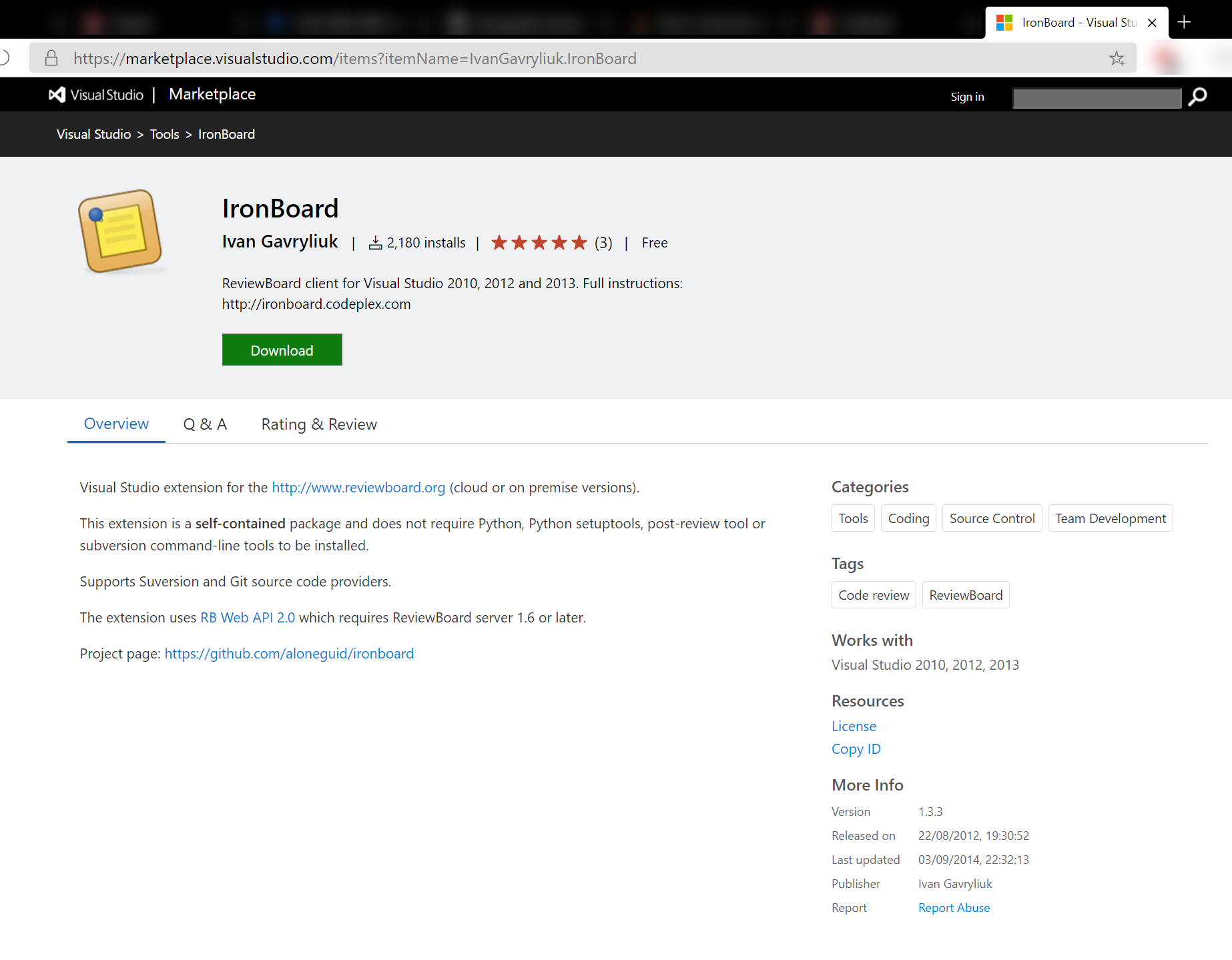
Task: Click the Marketplace search field
Action: [x=1097, y=97]
